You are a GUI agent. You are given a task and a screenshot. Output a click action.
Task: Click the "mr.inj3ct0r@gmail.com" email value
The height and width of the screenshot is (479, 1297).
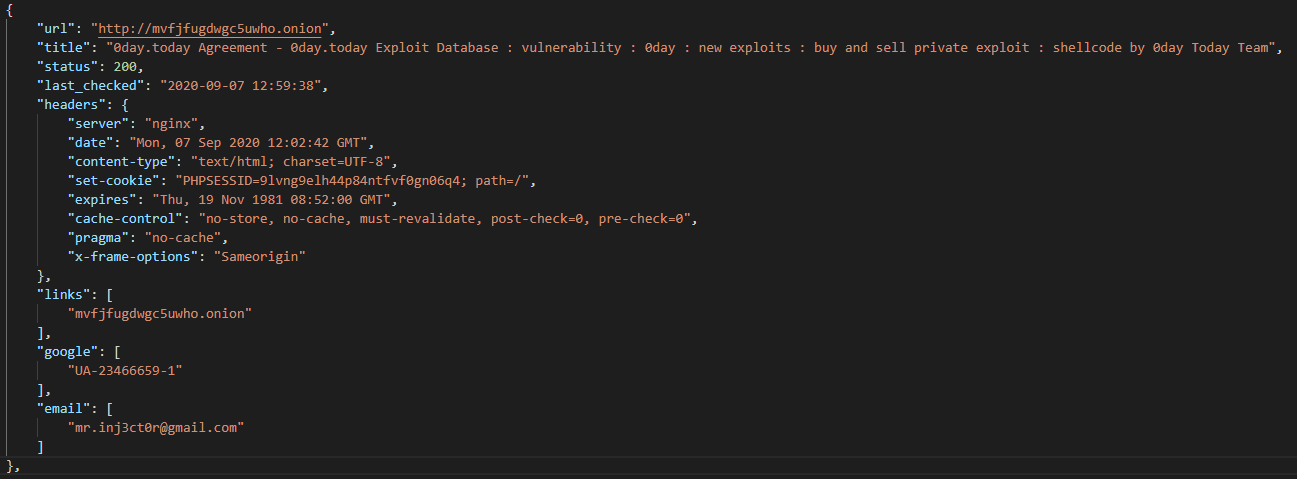(156, 428)
